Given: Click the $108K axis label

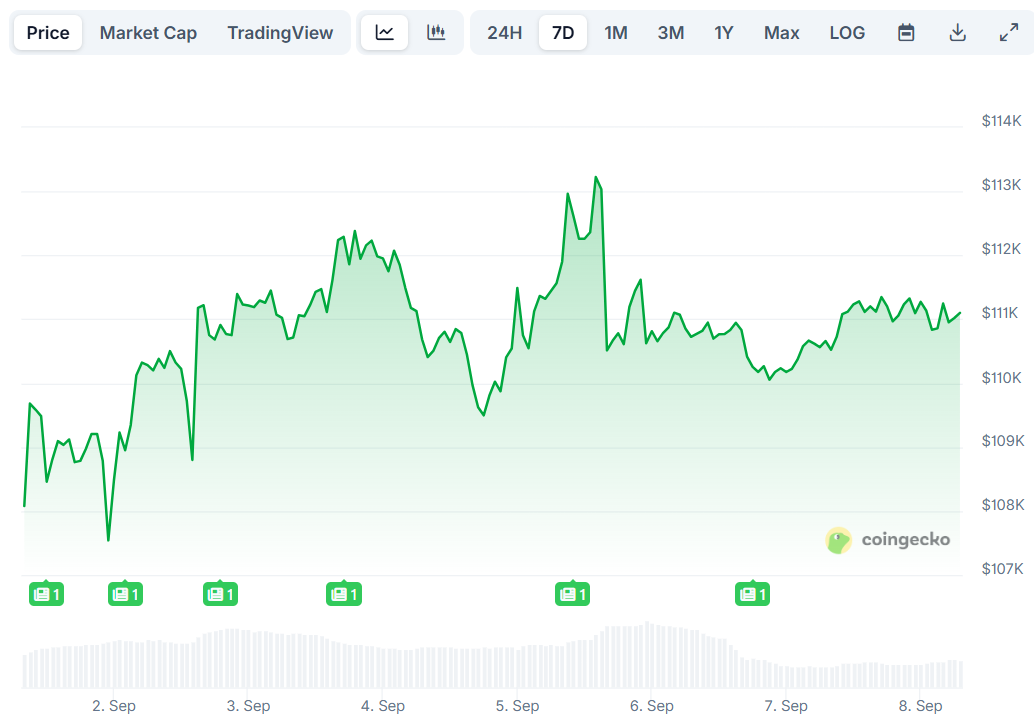Looking at the screenshot, I should click(x=1002, y=505).
